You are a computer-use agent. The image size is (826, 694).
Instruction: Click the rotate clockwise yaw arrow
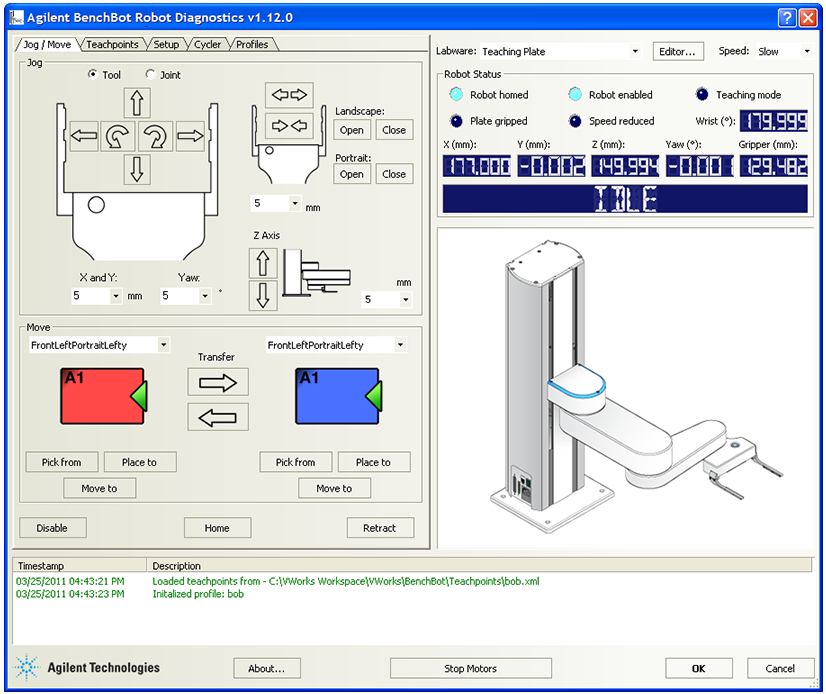[x=155, y=135]
